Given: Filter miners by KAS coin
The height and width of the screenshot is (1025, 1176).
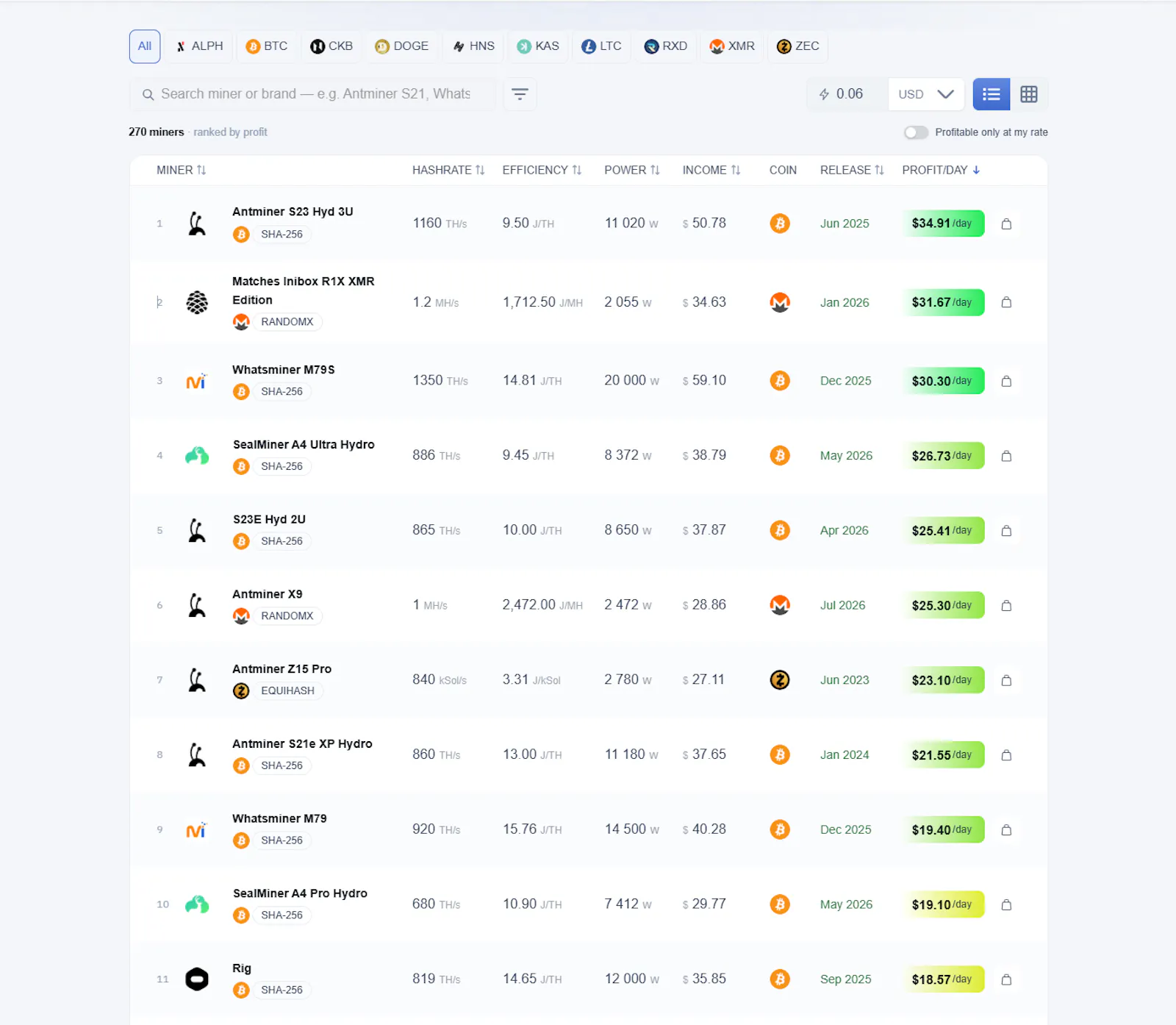Looking at the screenshot, I should [538, 46].
